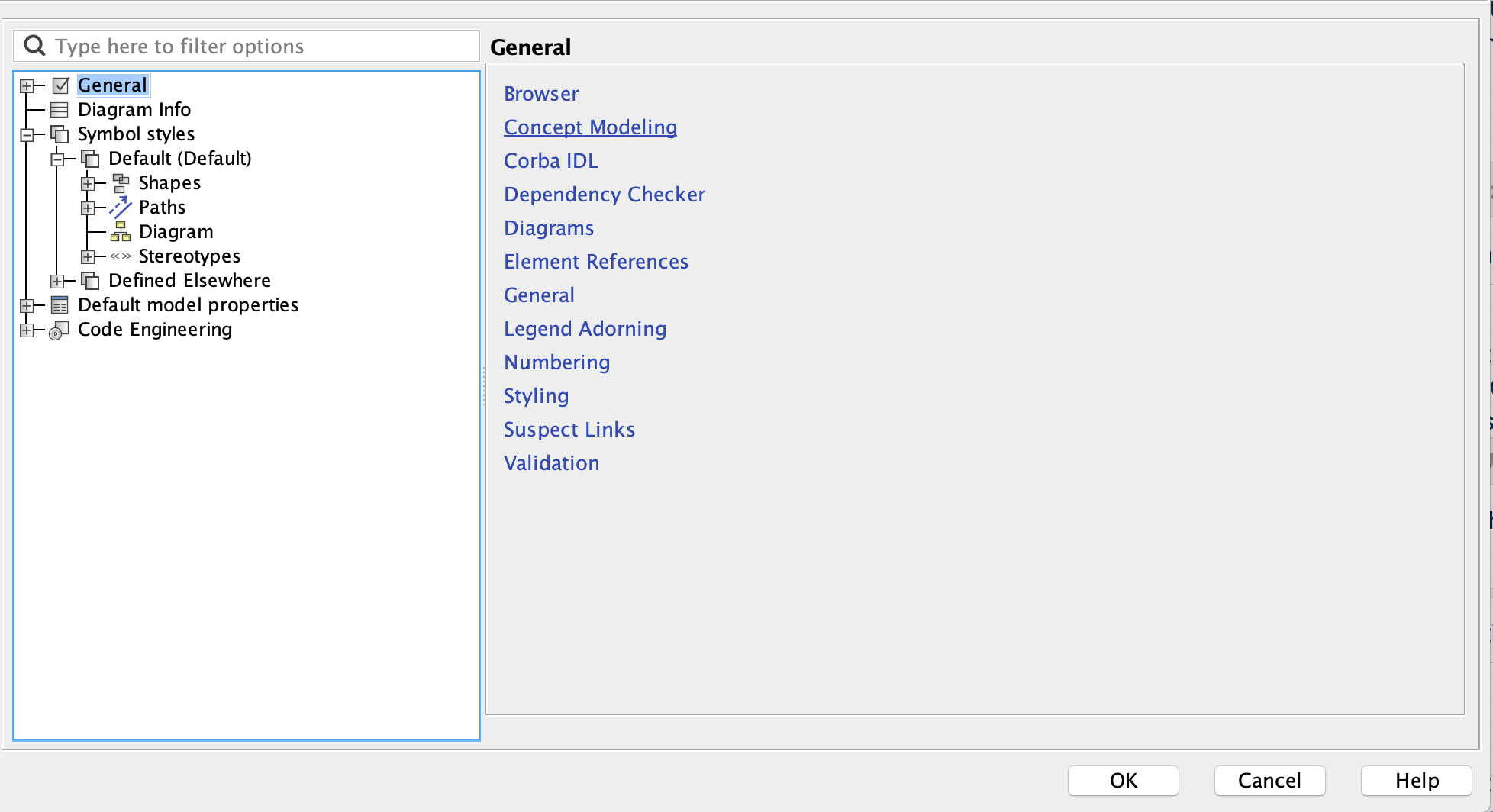This screenshot has width=1493, height=812.
Task: Click the Default model properties icon
Action: click(x=60, y=305)
